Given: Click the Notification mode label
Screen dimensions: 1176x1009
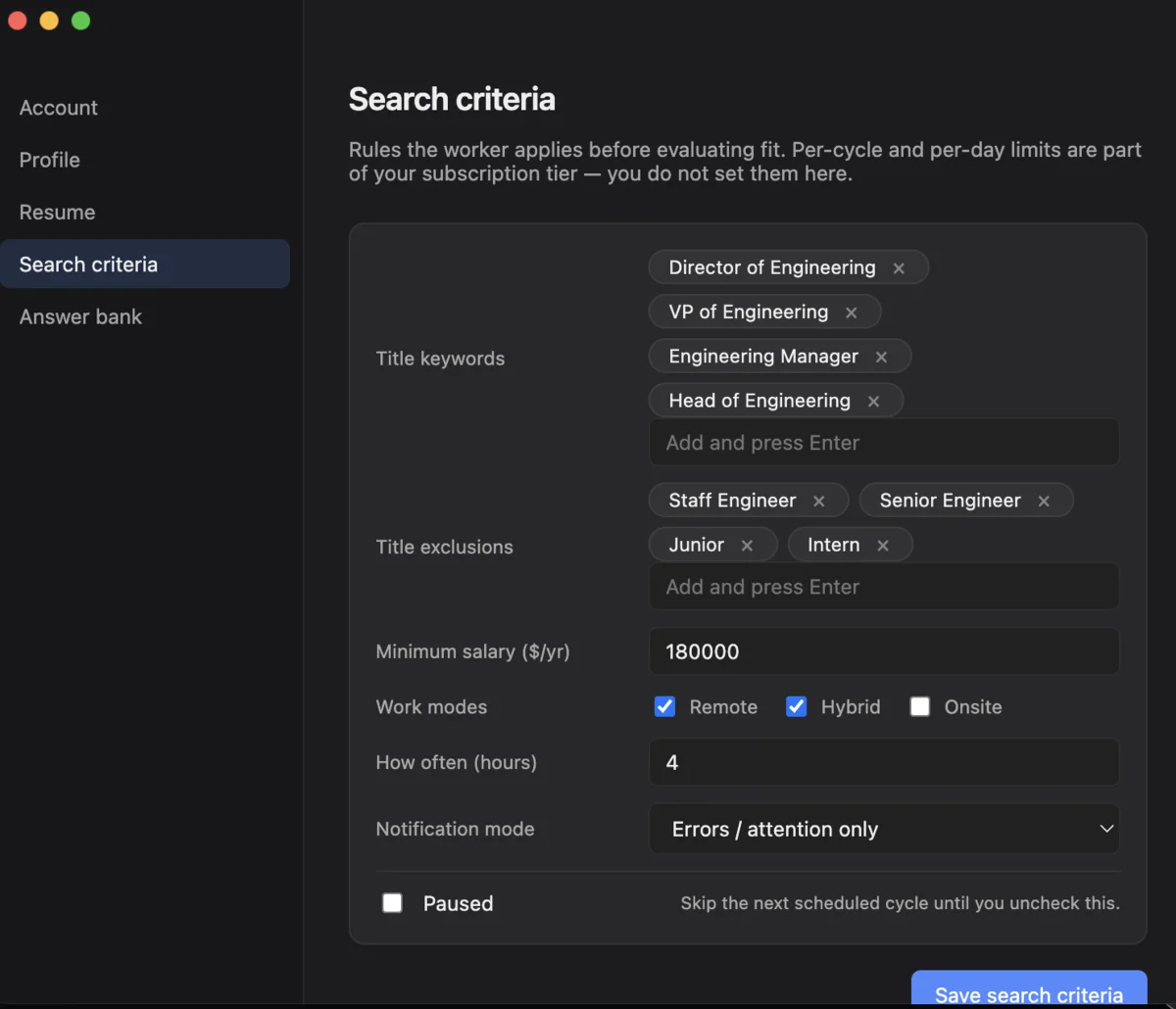Looking at the screenshot, I should pos(455,829).
